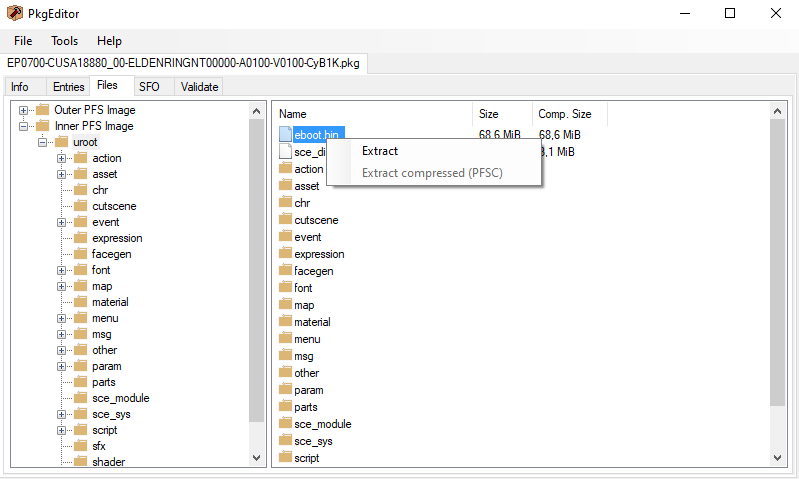This screenshot has height=479, width=799.
Task: Click the PkgEditor app icon in title bar
Action: pyautogui.click(x=15, y=13)
